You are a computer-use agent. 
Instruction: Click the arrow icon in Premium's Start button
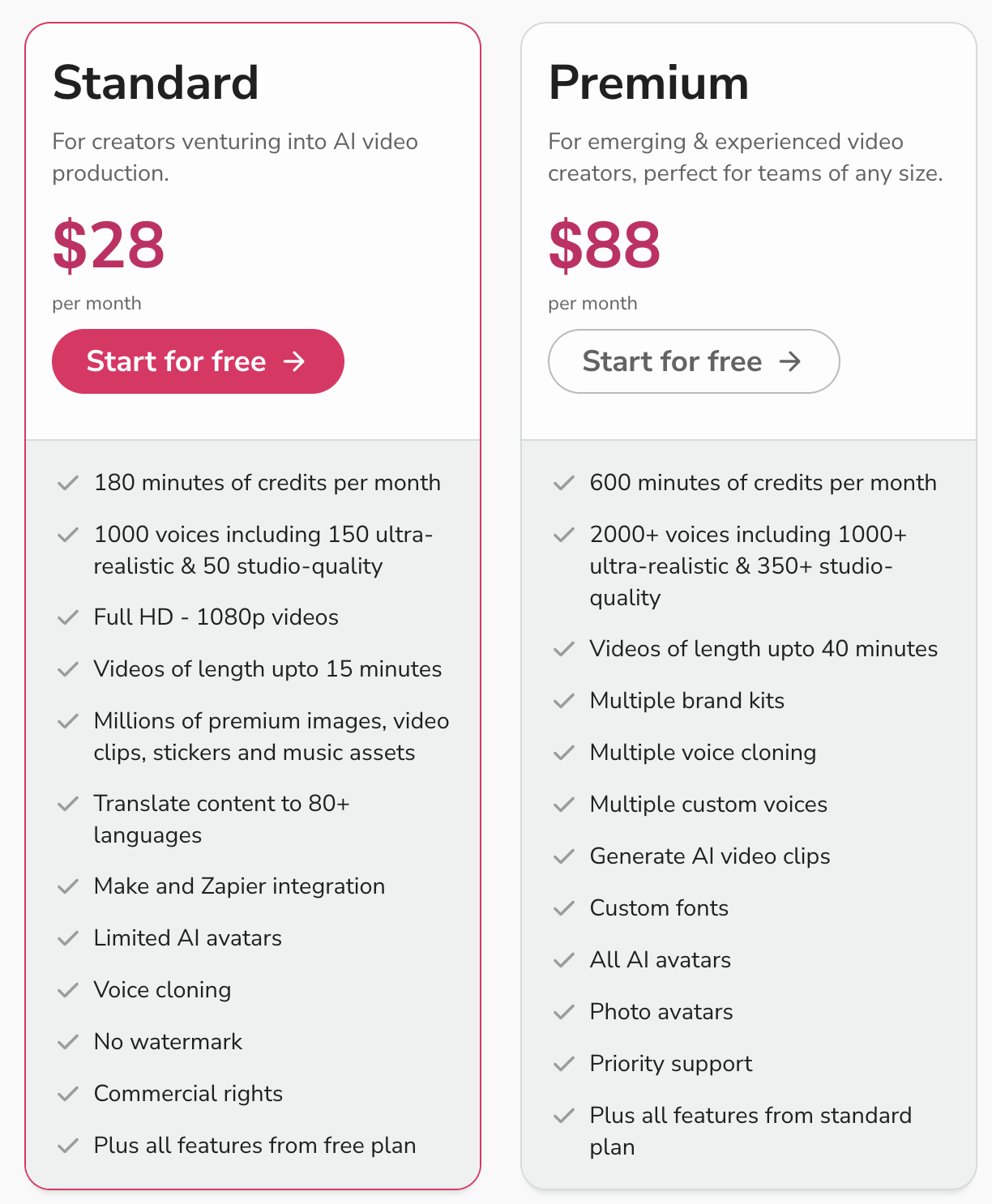pos(790,361)
